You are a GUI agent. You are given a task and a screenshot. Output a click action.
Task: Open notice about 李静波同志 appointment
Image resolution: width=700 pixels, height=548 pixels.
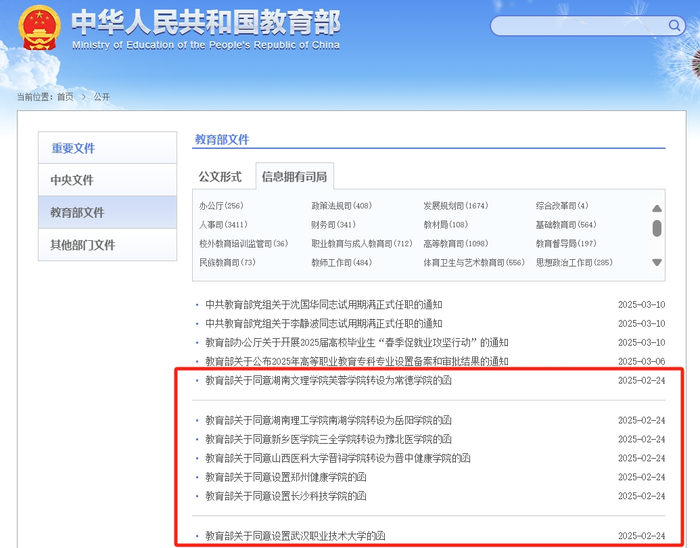[324, 324]
